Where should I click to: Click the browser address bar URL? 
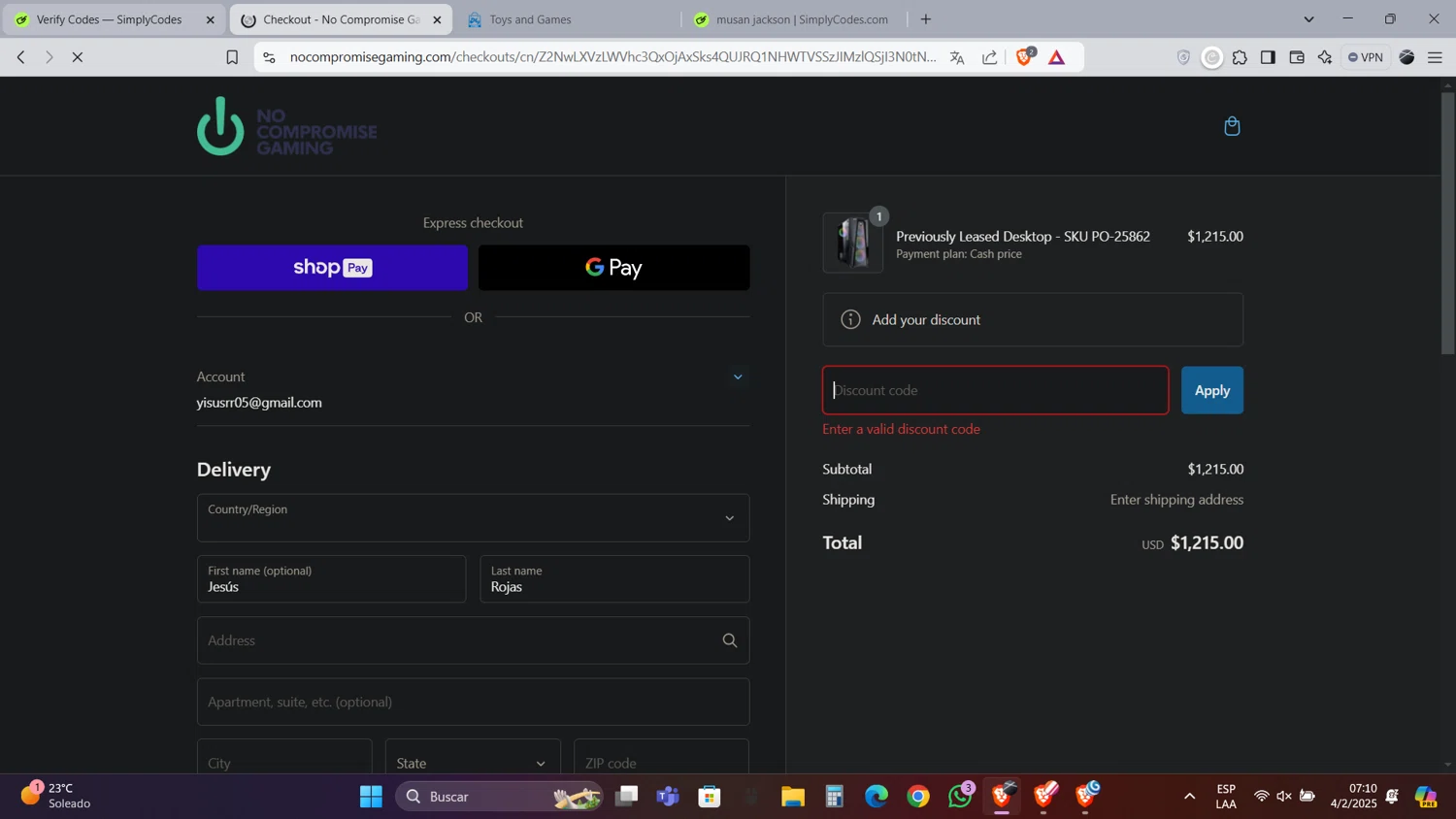[x=612, y=57]
